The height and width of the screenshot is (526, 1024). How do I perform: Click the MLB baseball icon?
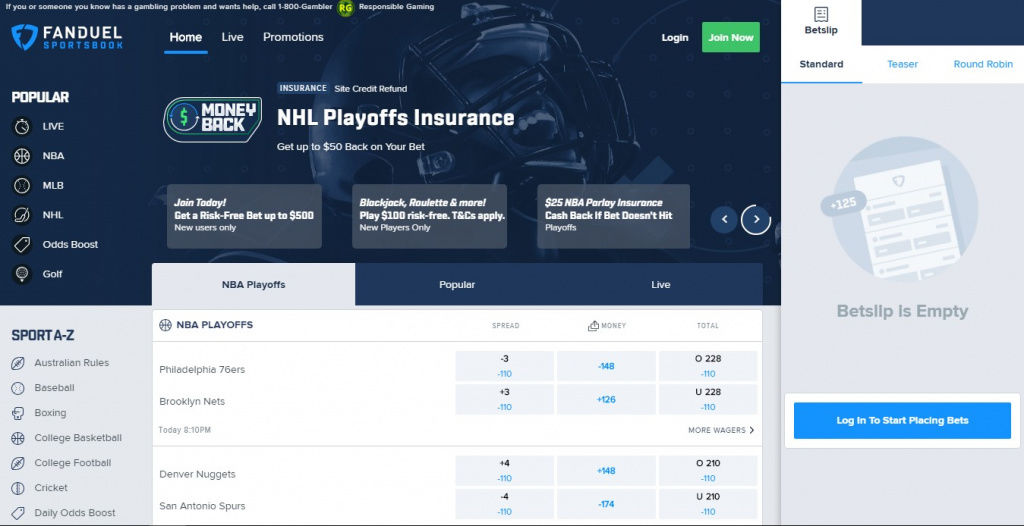(x=22, y=186)
